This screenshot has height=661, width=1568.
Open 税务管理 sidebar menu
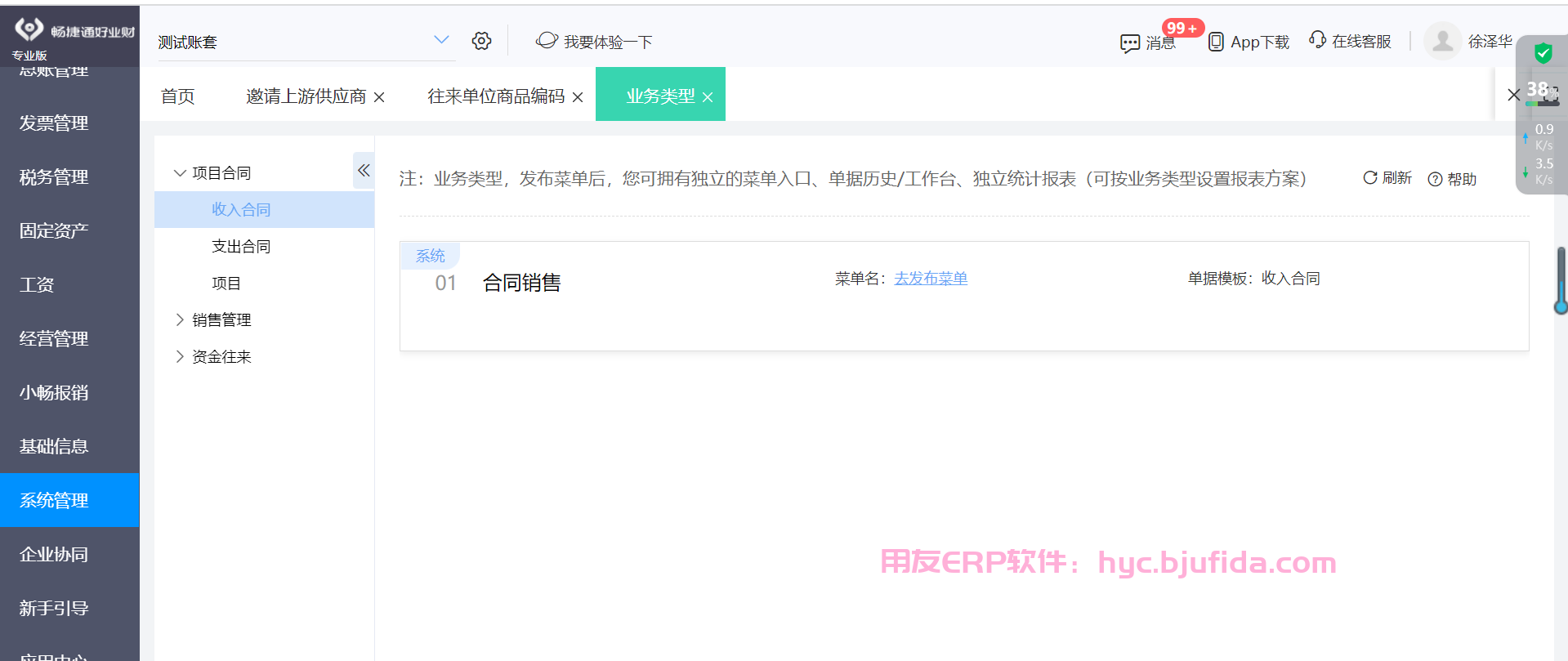pyautogui.click(x=69, y=177)
